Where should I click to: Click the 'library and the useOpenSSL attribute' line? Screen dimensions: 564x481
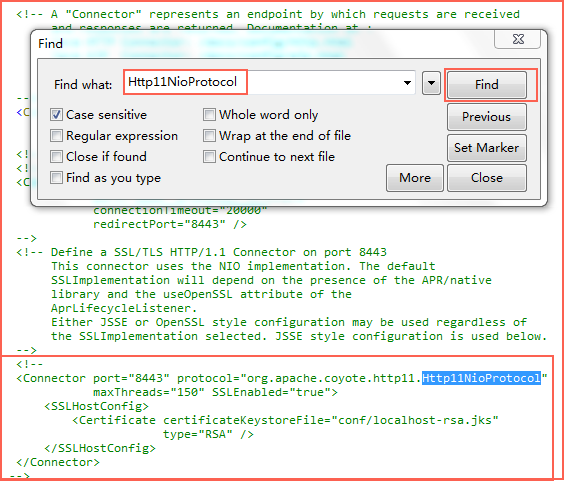point(201,294)
